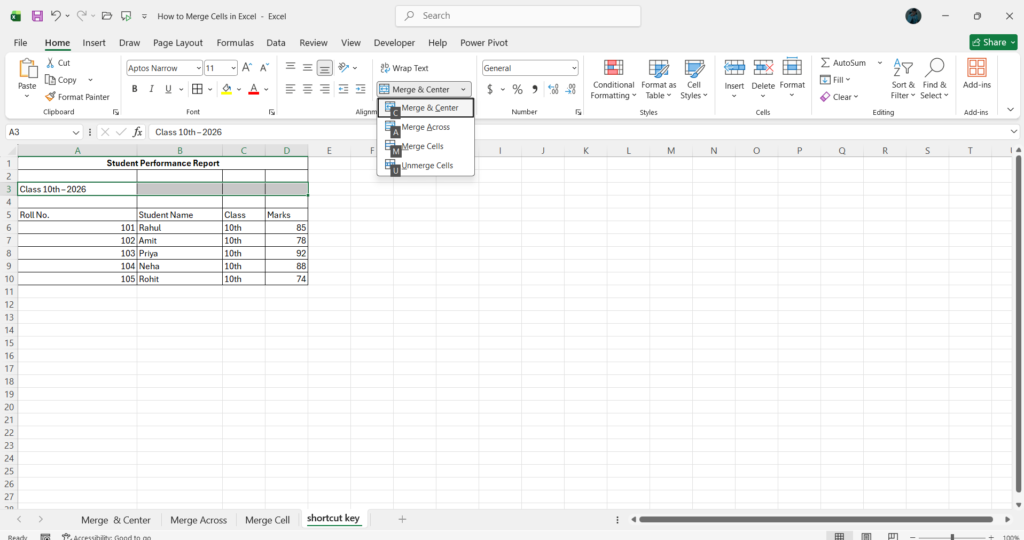Choose Unmerge Cells from dropdown menu
The image size is (1024, 540).
[x=426, y=165]
